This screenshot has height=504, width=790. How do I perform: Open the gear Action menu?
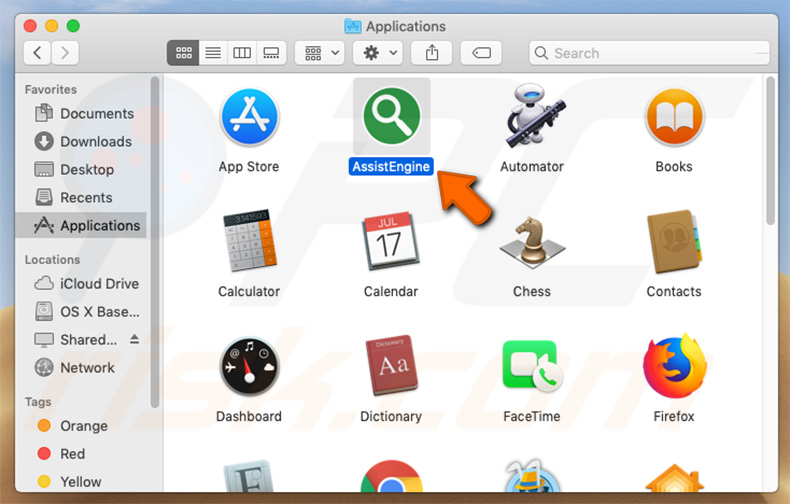tap(378, 53)
